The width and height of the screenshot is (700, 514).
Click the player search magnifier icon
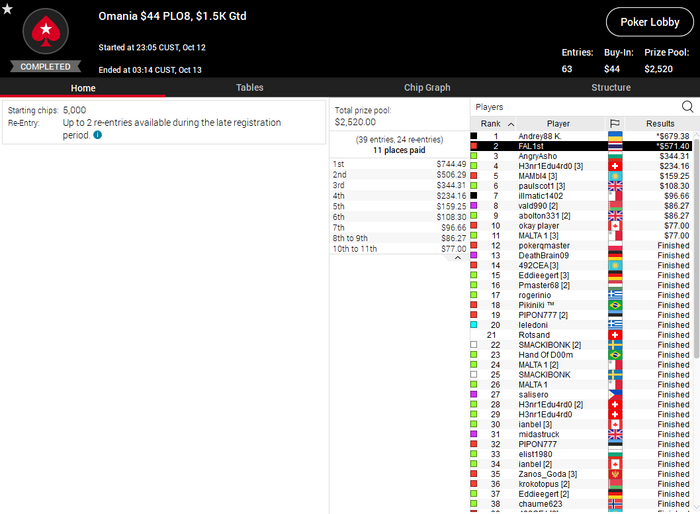[x=688, y=107]
